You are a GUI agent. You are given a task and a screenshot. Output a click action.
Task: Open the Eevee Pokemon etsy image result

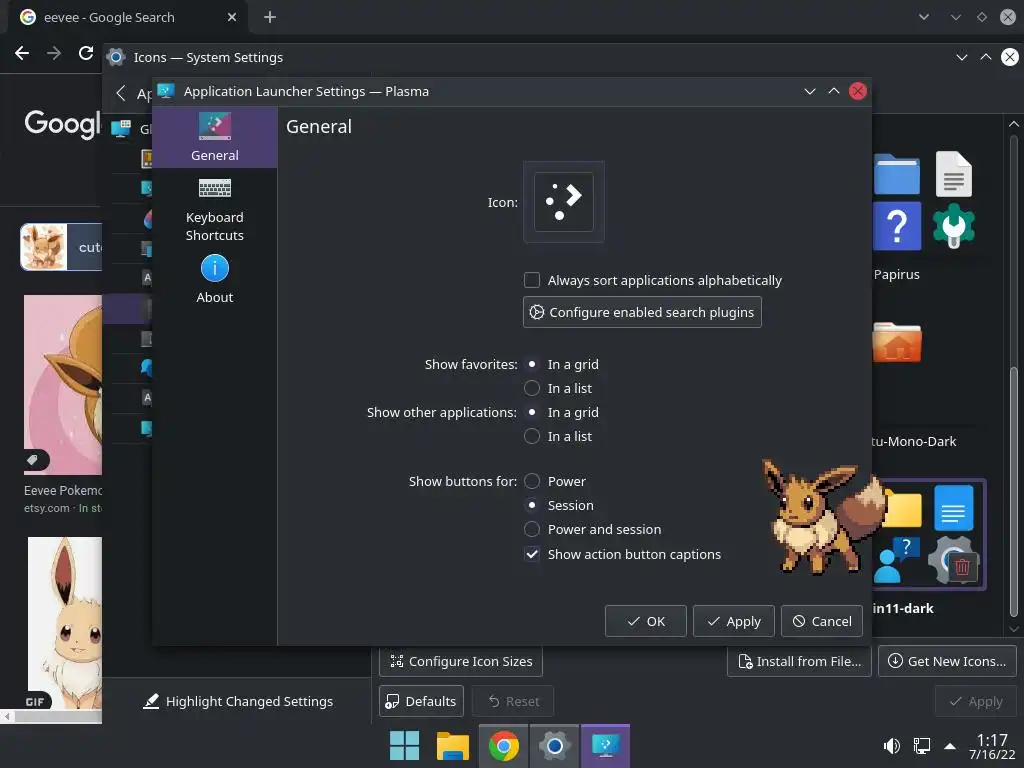coord(63,385)
